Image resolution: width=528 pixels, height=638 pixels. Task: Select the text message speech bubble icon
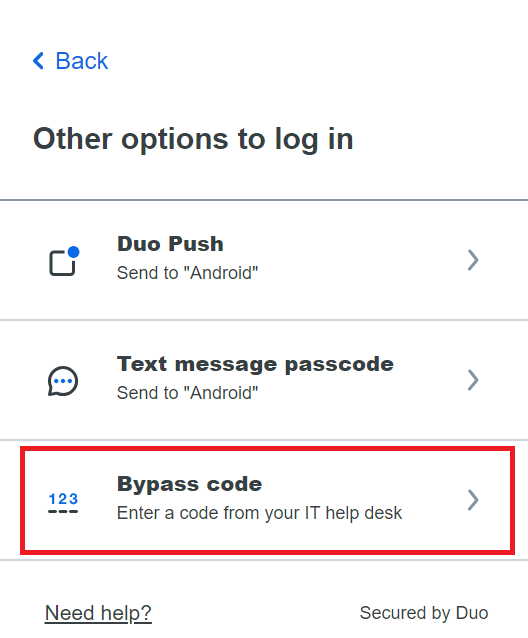click(63, 381)
